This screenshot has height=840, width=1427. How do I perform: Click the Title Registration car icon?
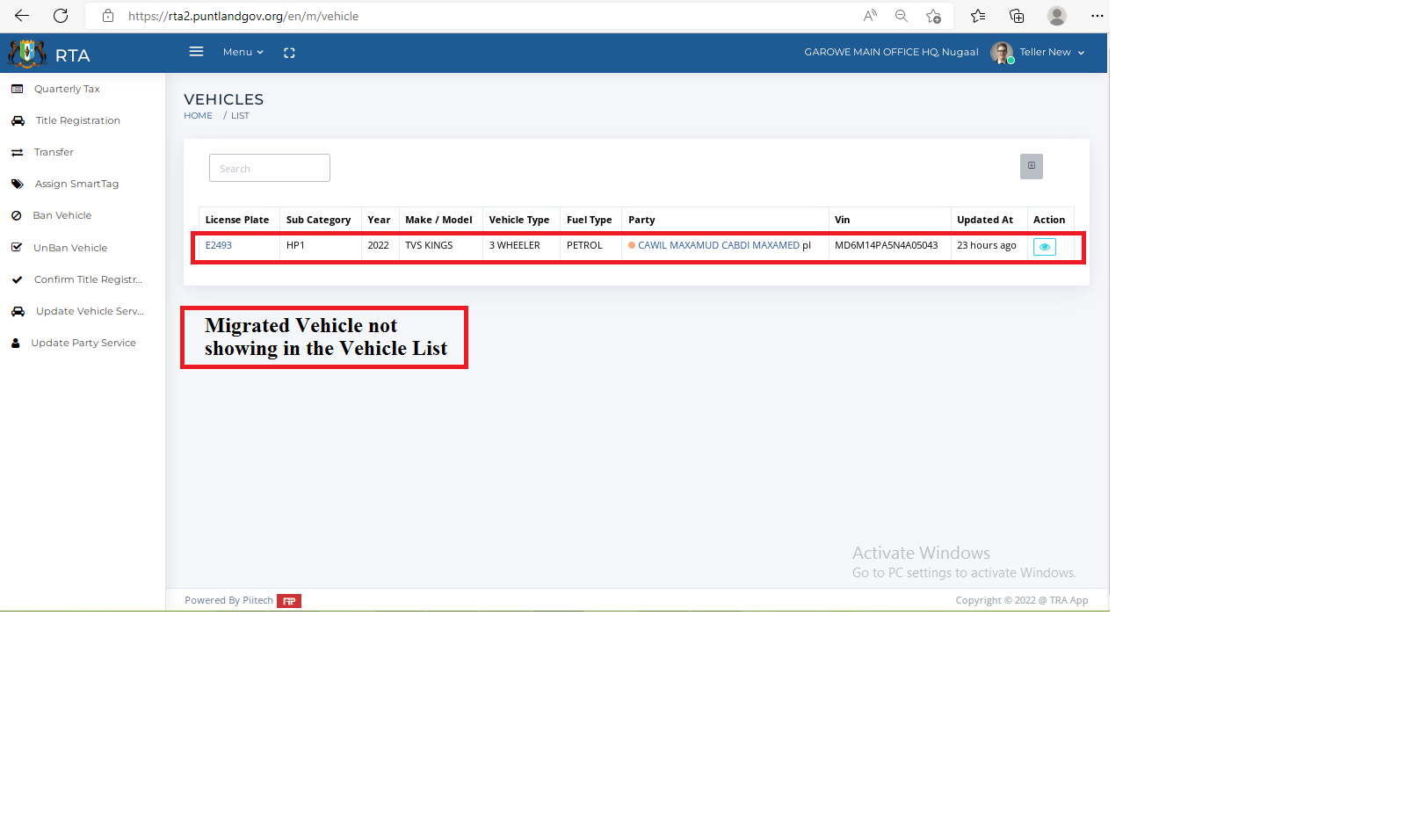pos(18,120)
